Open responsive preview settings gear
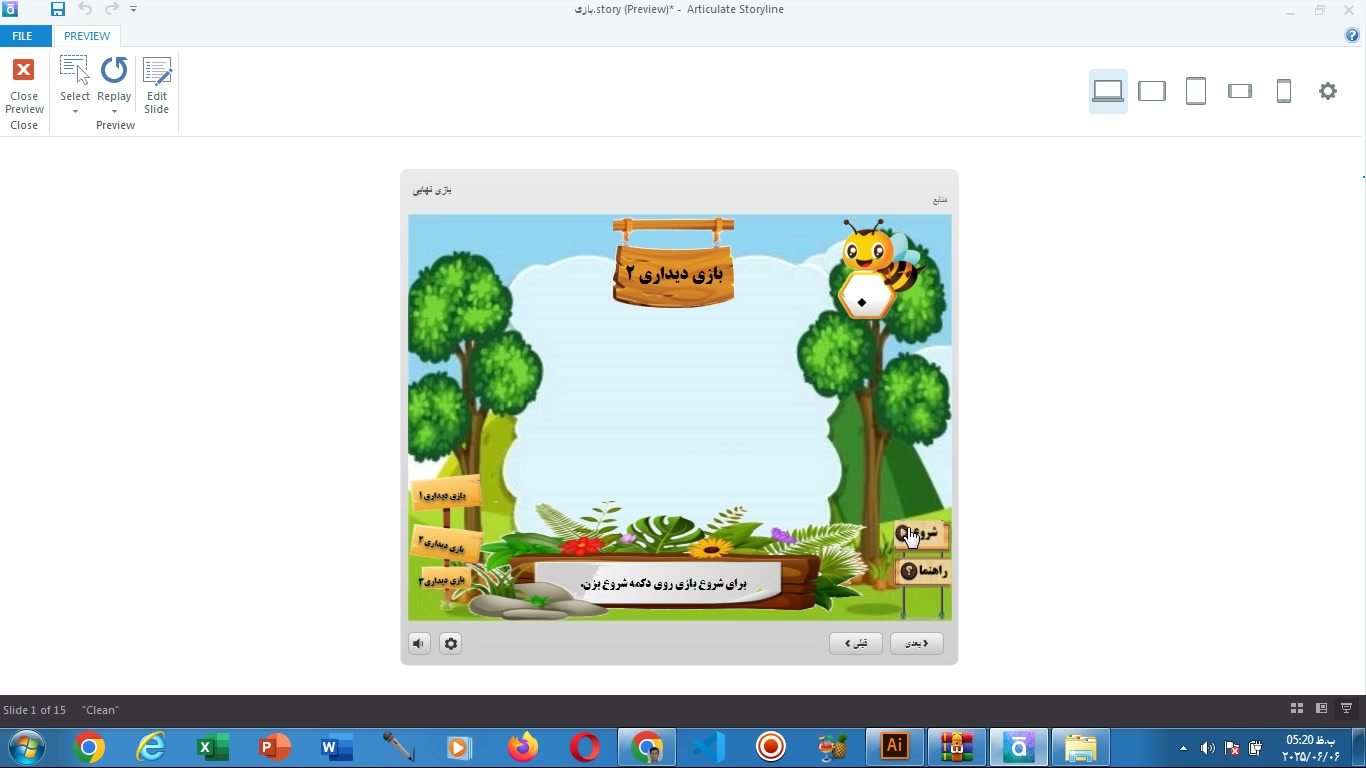Screen dimensions: 1366x768 [x=1328, y=91]
